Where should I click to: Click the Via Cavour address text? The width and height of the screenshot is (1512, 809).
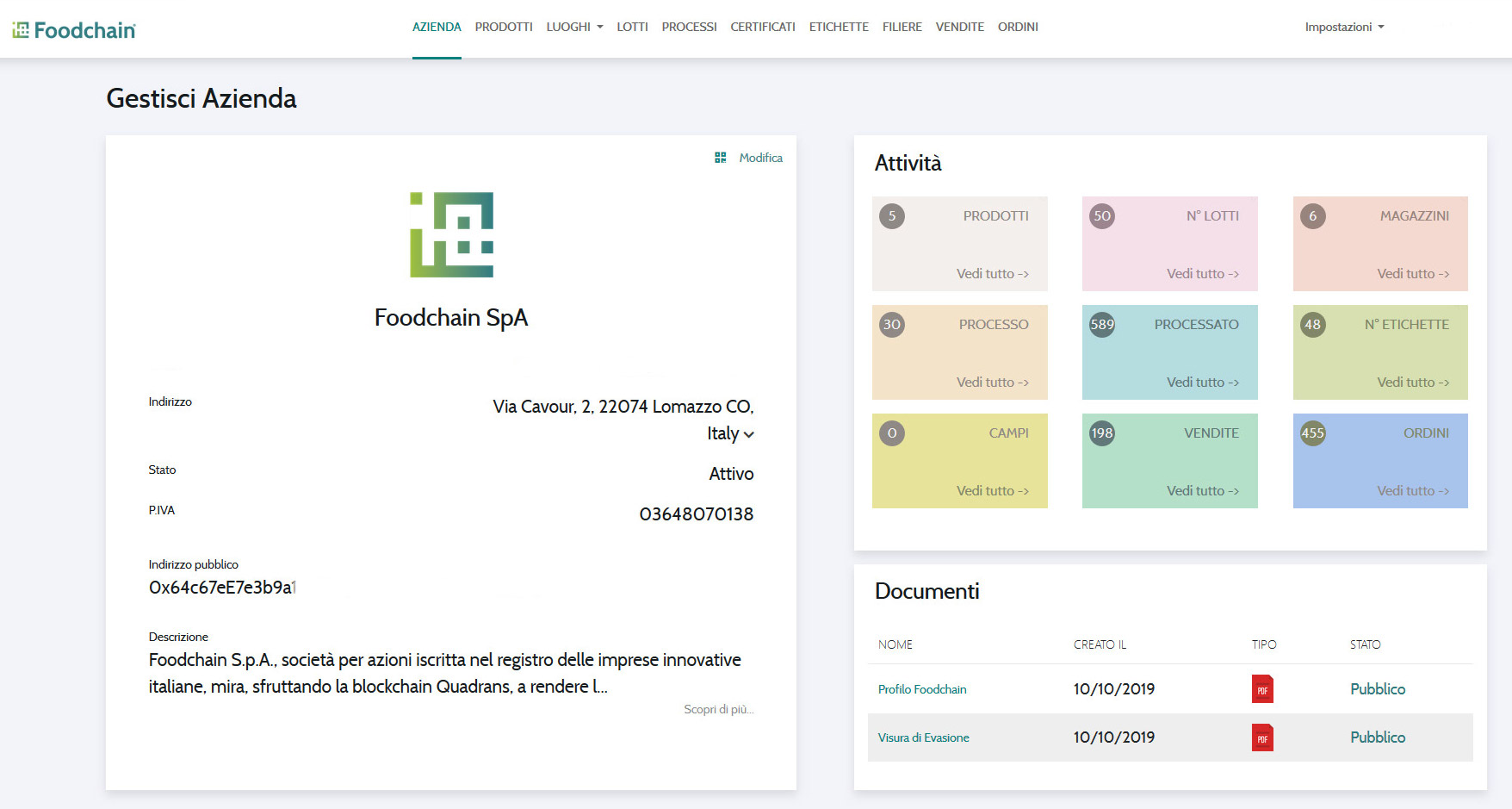pyautogui.click(x=623, y=420)
